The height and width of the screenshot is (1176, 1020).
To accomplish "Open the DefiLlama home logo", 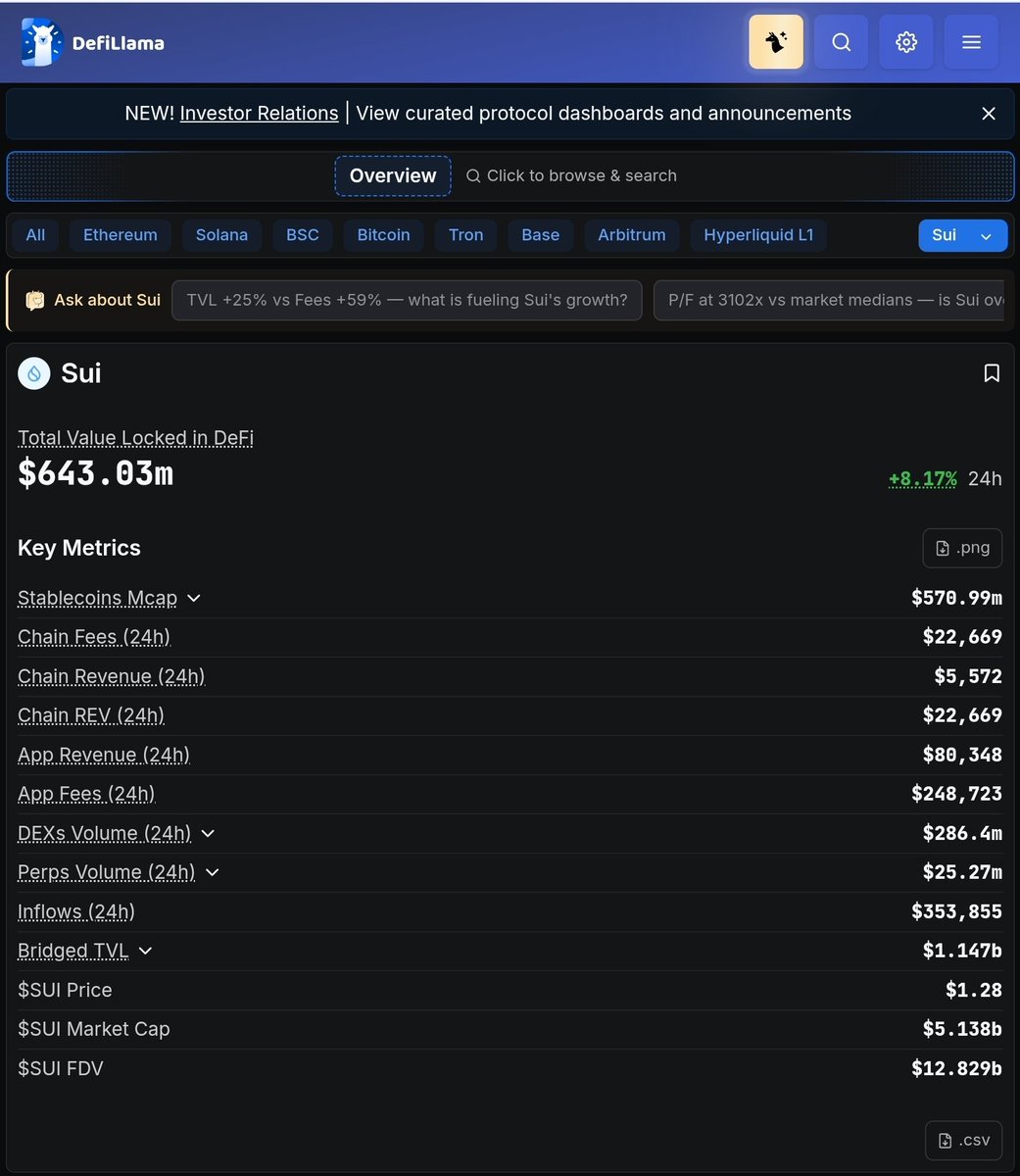I will pyautogui.click(x=93, y=42).
